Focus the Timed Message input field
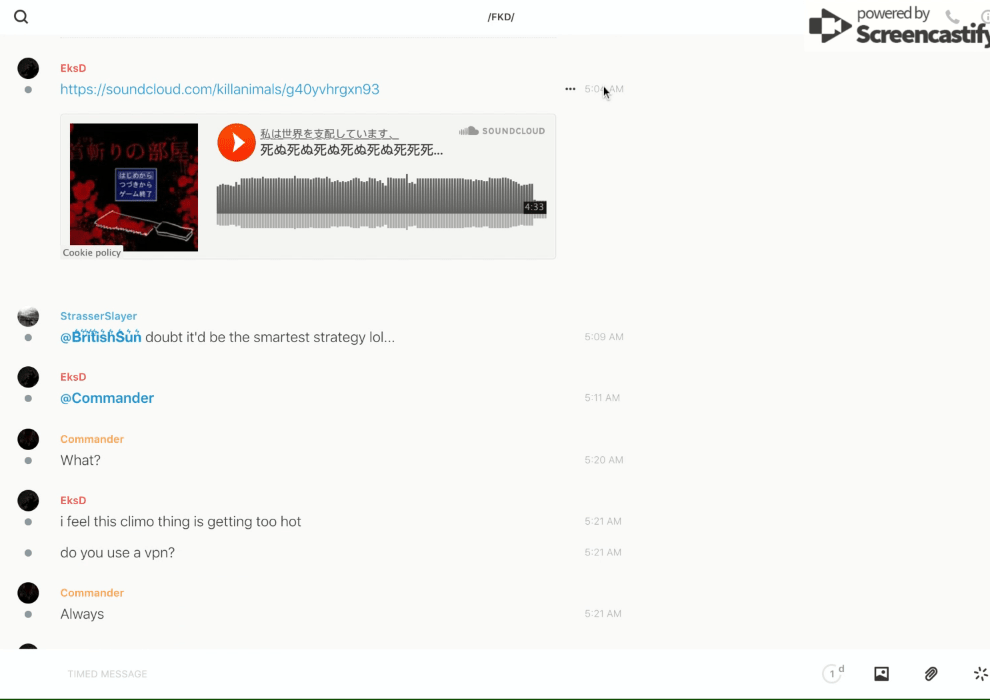The width and height of the screenshot is (990, 700). pyautogui.click(x=400, y=674)
